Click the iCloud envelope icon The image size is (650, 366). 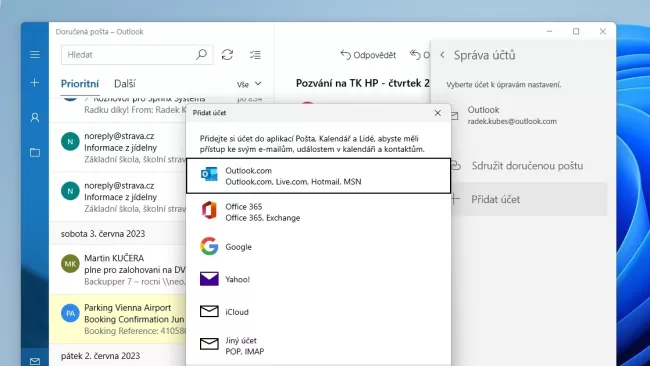[209, 311]
